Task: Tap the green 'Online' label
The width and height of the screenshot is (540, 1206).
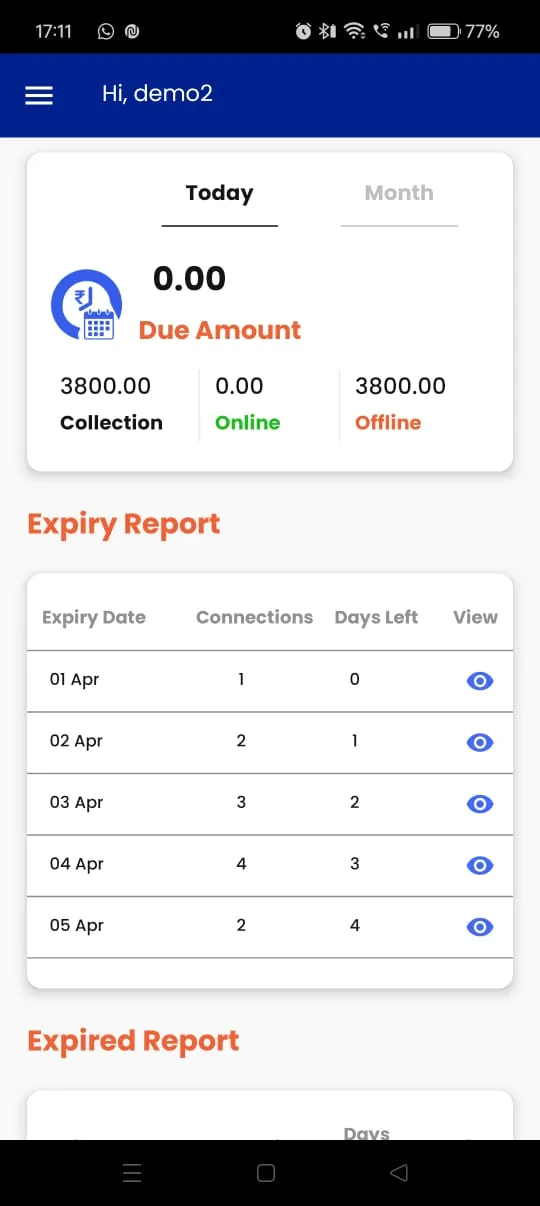Action: (247, 423)
